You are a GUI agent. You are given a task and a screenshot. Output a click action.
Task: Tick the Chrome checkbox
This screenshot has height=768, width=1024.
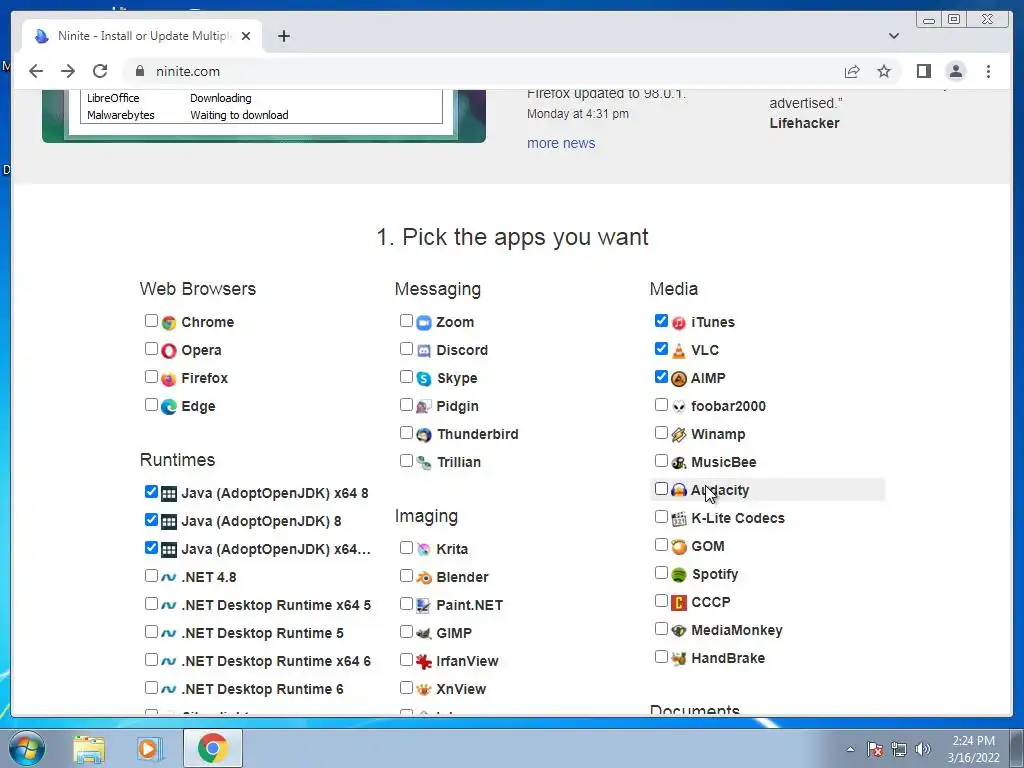151,321
